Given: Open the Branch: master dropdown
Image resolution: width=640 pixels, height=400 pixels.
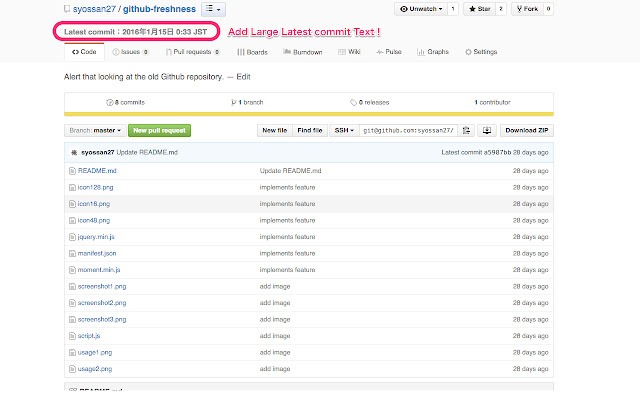Looking at the screenshot, I should (x=95, y=131).
